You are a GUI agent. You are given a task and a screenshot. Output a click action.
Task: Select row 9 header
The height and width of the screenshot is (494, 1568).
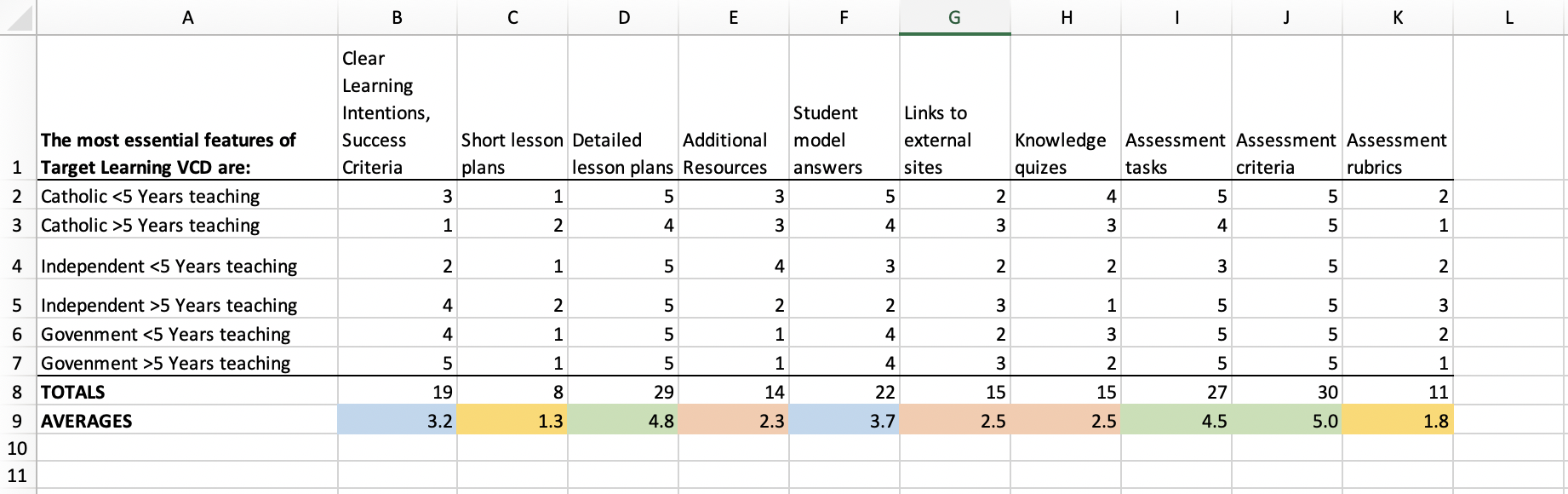(15, 420)
